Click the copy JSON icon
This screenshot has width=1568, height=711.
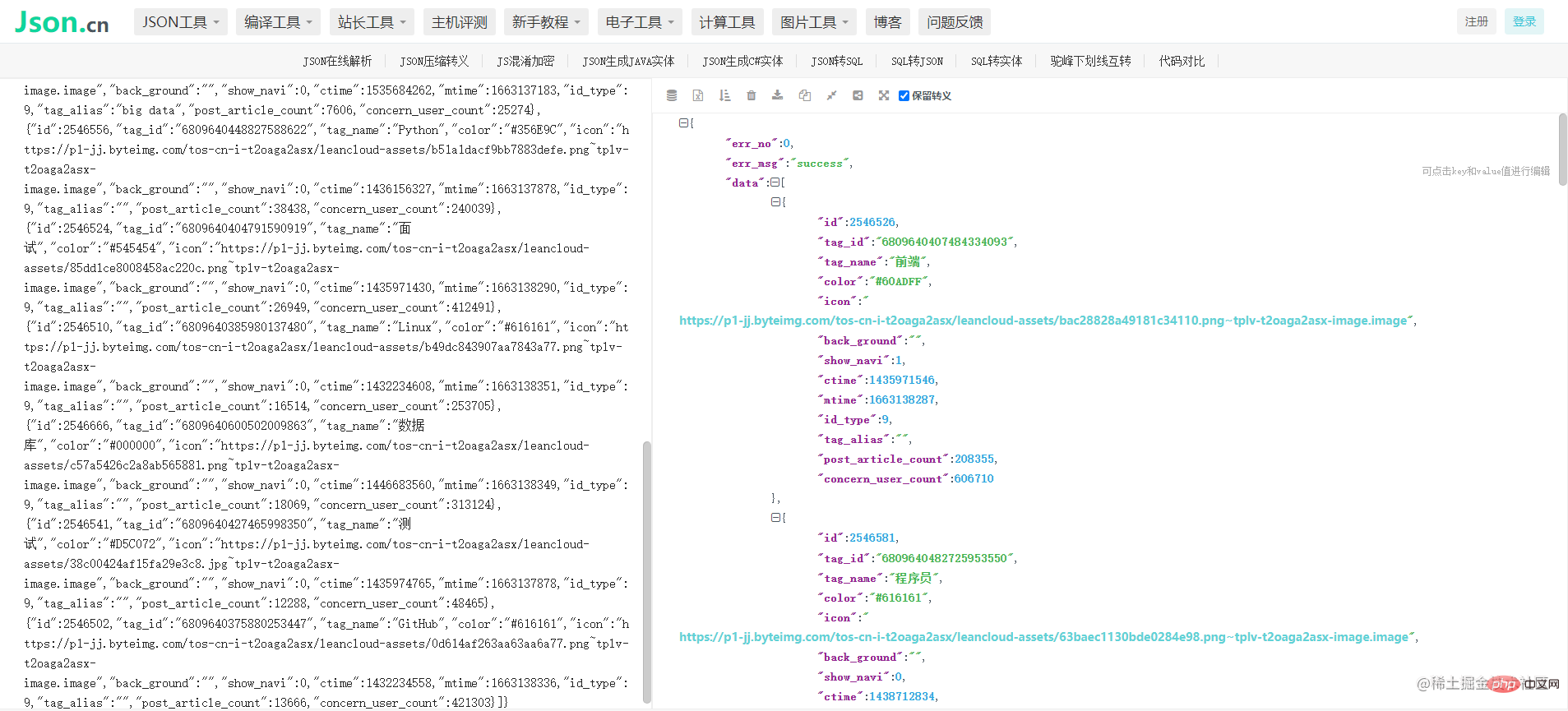click(x=805, y=95)
